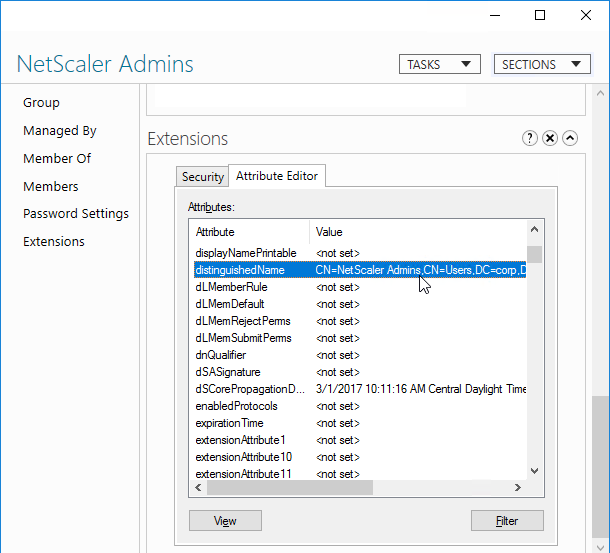Select the dLMemRejectPerms attribute

(x=360, y=321)
